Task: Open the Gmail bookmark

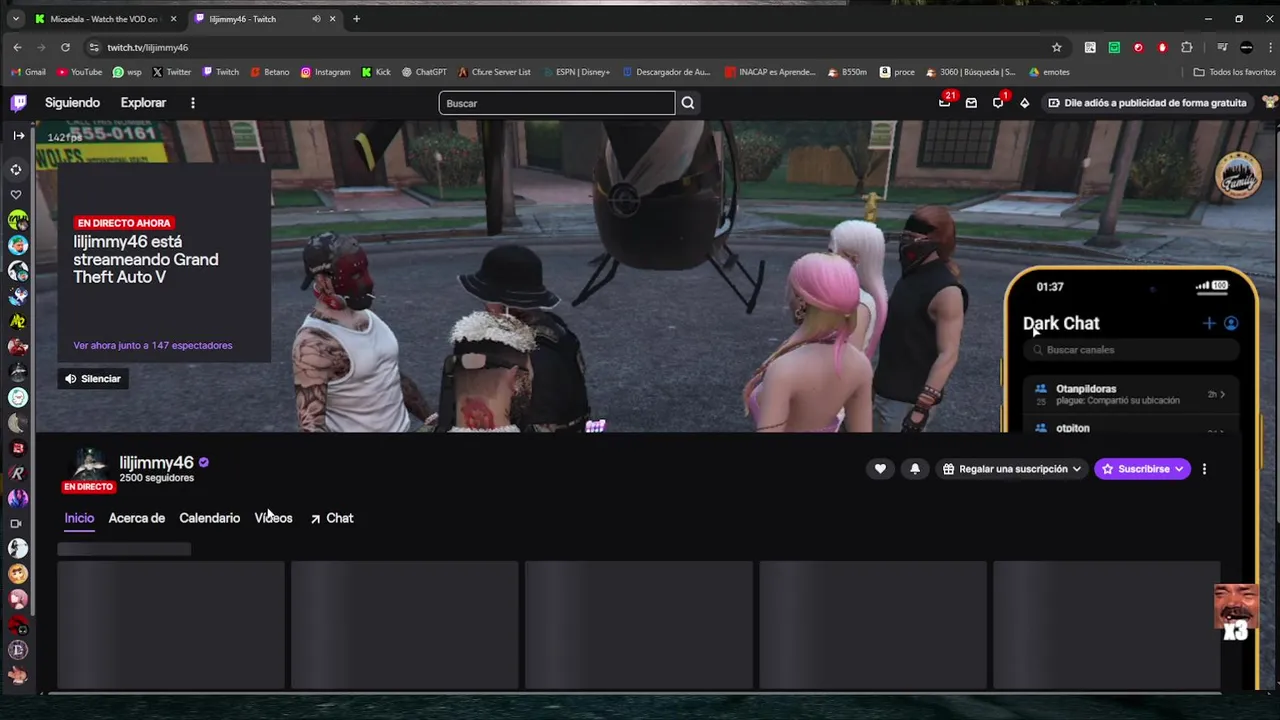Action: click(x=28, y=72)
